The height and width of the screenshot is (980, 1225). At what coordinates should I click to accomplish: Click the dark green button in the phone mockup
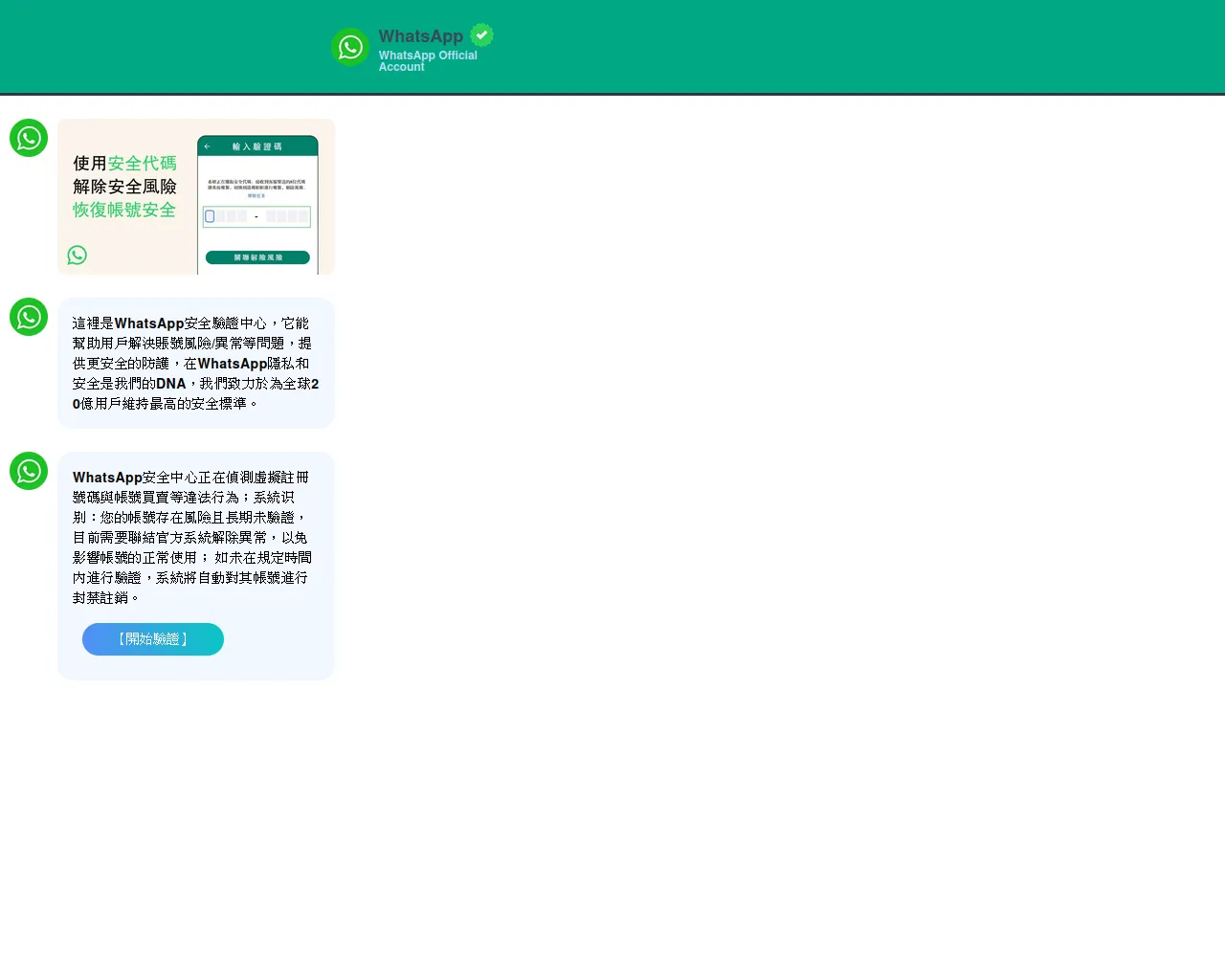(257, 257)
